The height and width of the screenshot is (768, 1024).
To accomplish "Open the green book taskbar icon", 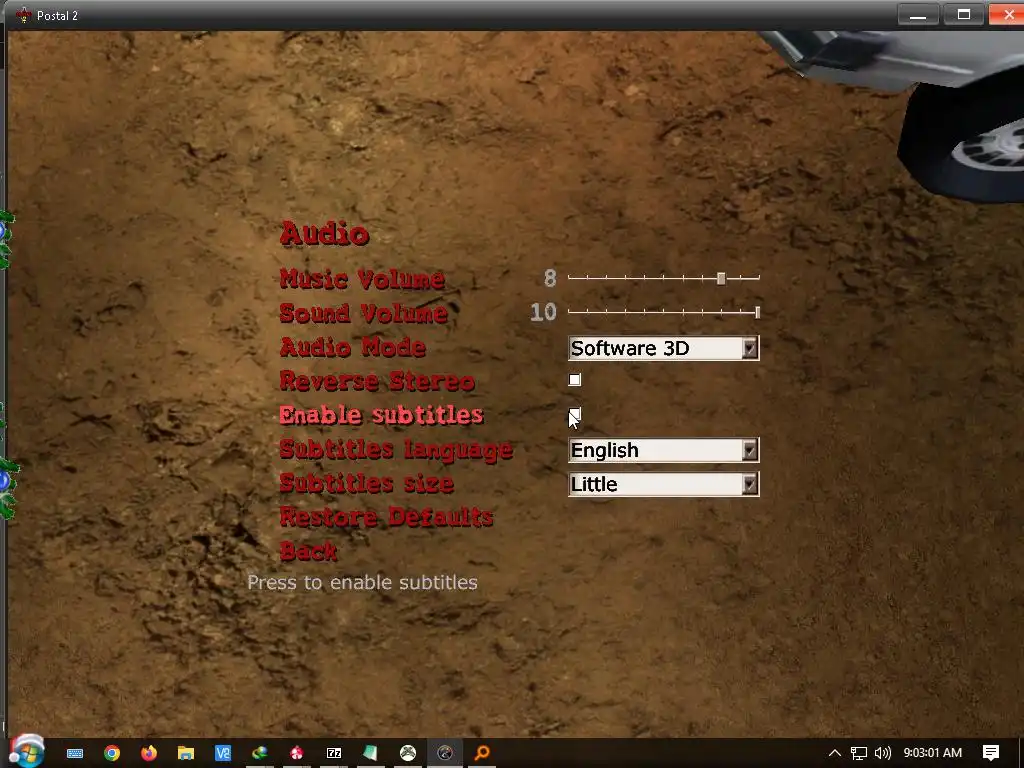I will click(x=370, y=753).
